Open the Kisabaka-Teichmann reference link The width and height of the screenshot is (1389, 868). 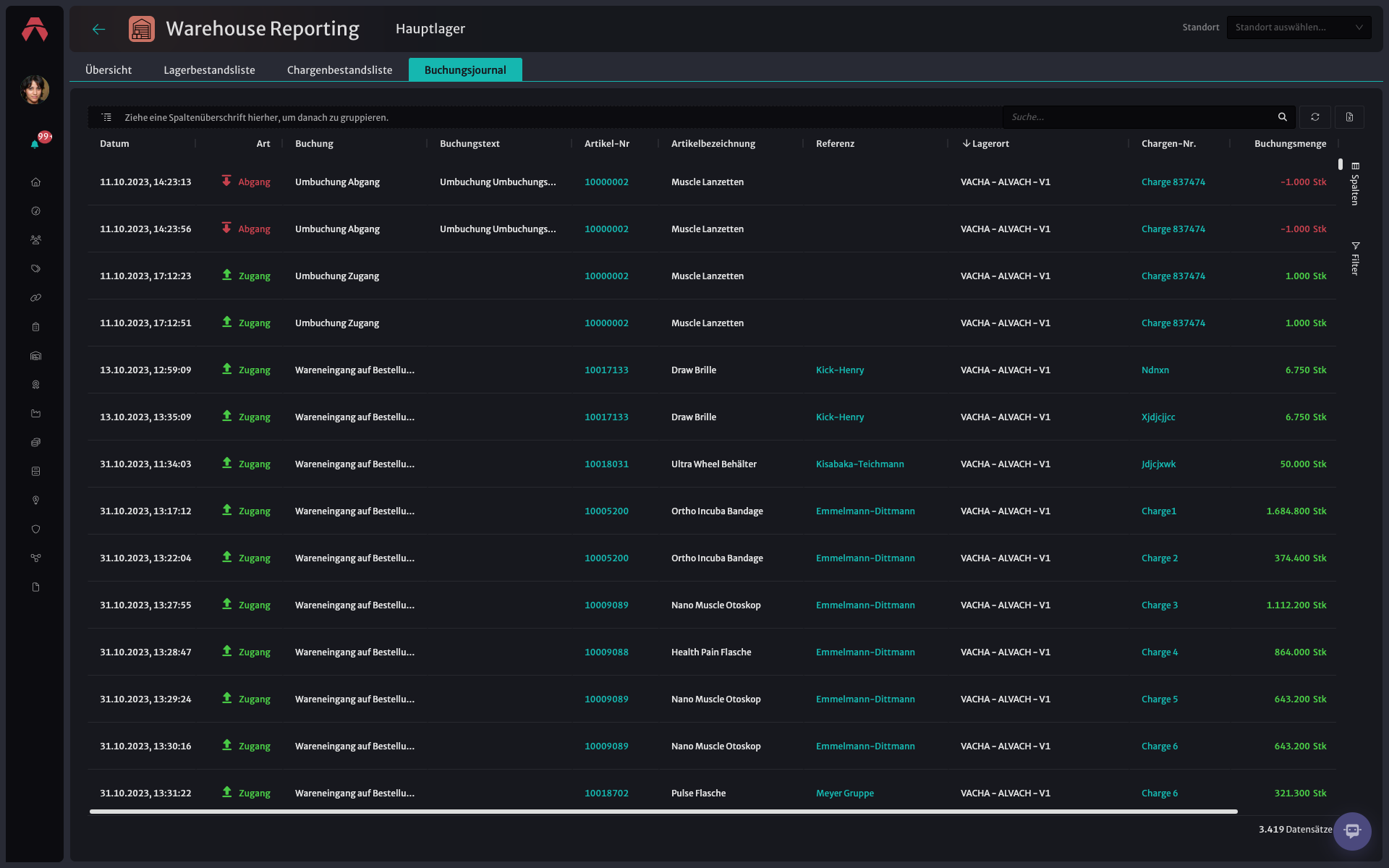pyautogui.click(x=859, y=464)
